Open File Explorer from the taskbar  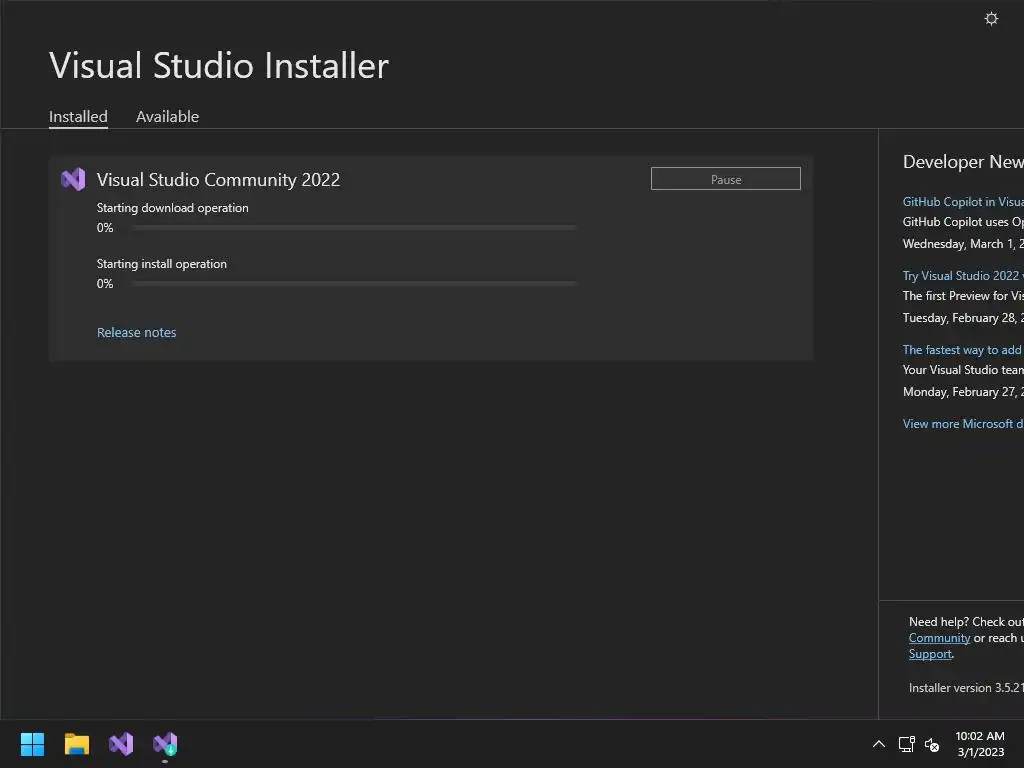coord(76,744)
